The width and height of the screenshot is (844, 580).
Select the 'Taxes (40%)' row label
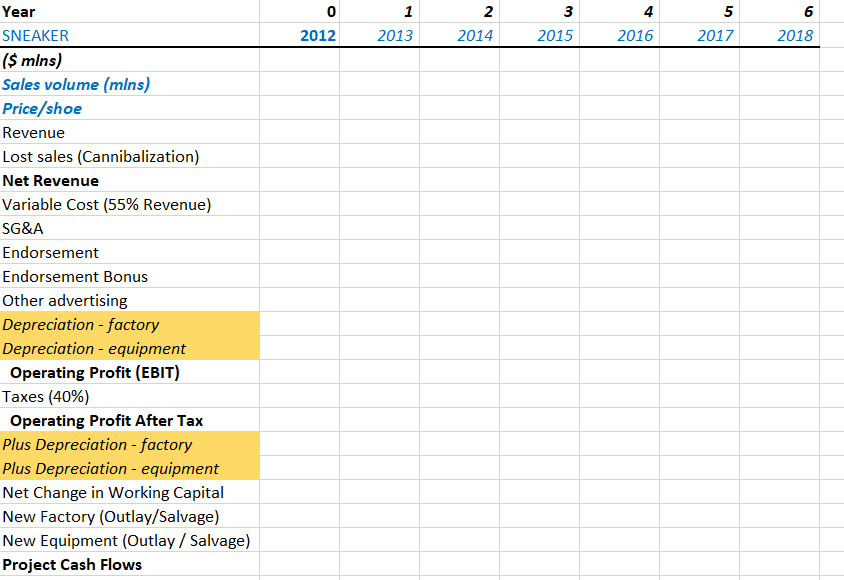[x=130, y=396]
